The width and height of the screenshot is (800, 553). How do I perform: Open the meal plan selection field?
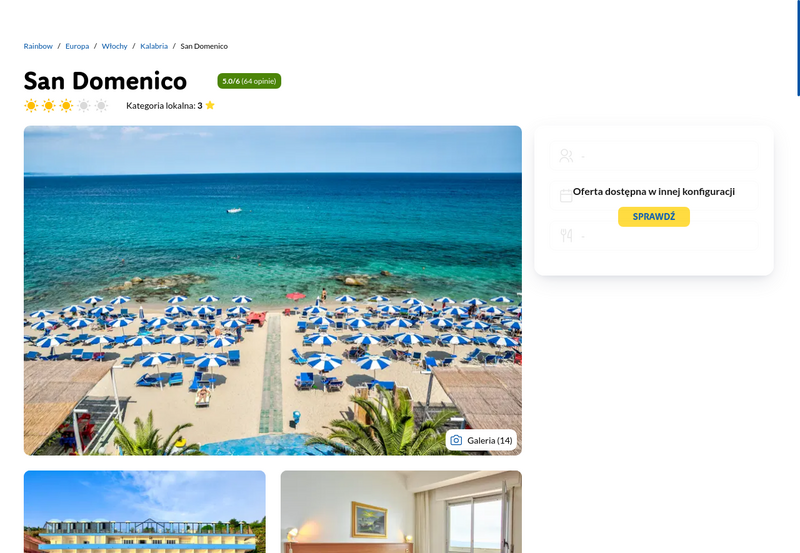[x=654, y=236]
